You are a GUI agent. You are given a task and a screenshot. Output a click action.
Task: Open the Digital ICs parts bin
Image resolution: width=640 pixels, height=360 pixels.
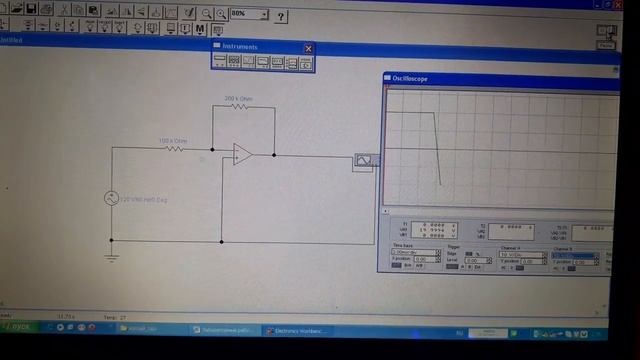point(120,27)
